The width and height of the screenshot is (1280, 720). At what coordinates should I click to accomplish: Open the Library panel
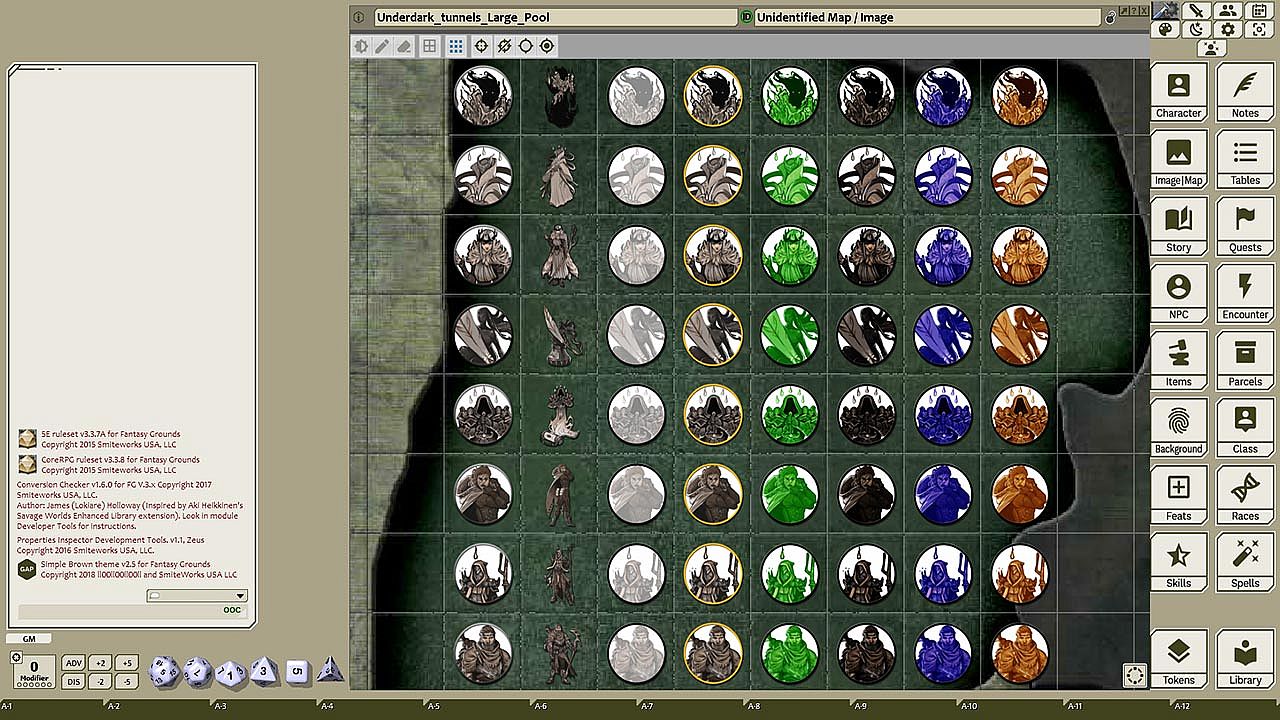[1245, 659]
